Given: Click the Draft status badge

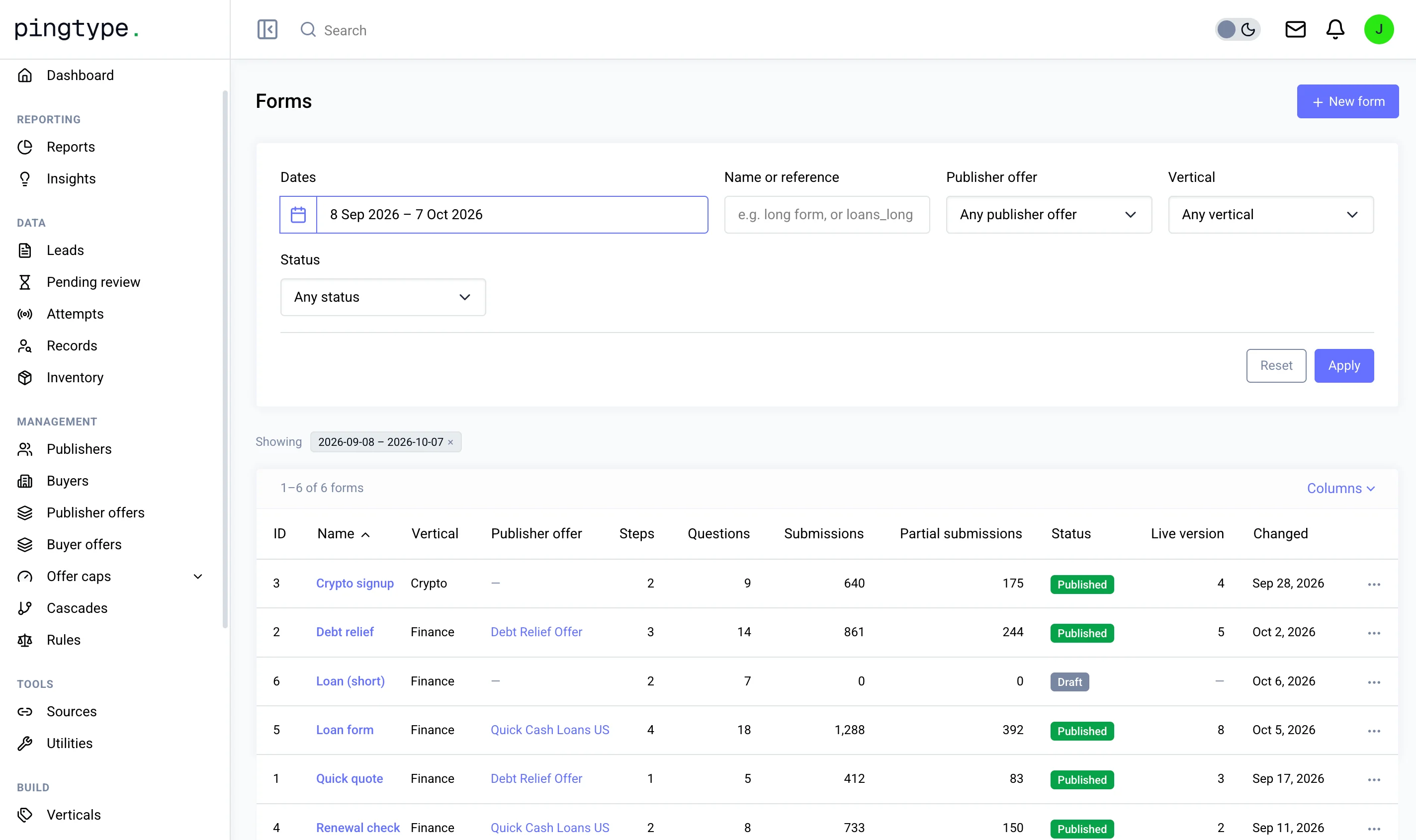Looking at the screenshot, I should [1069, 682].
